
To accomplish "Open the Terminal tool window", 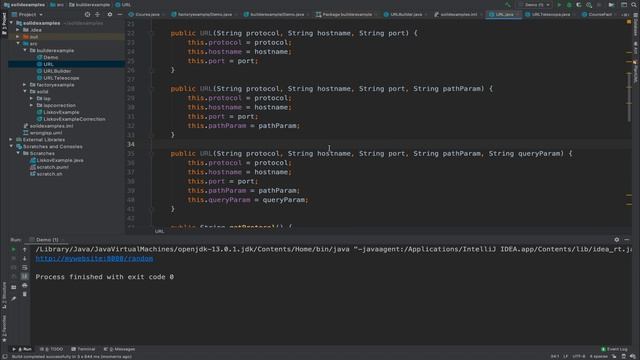I will pos(83,349).
